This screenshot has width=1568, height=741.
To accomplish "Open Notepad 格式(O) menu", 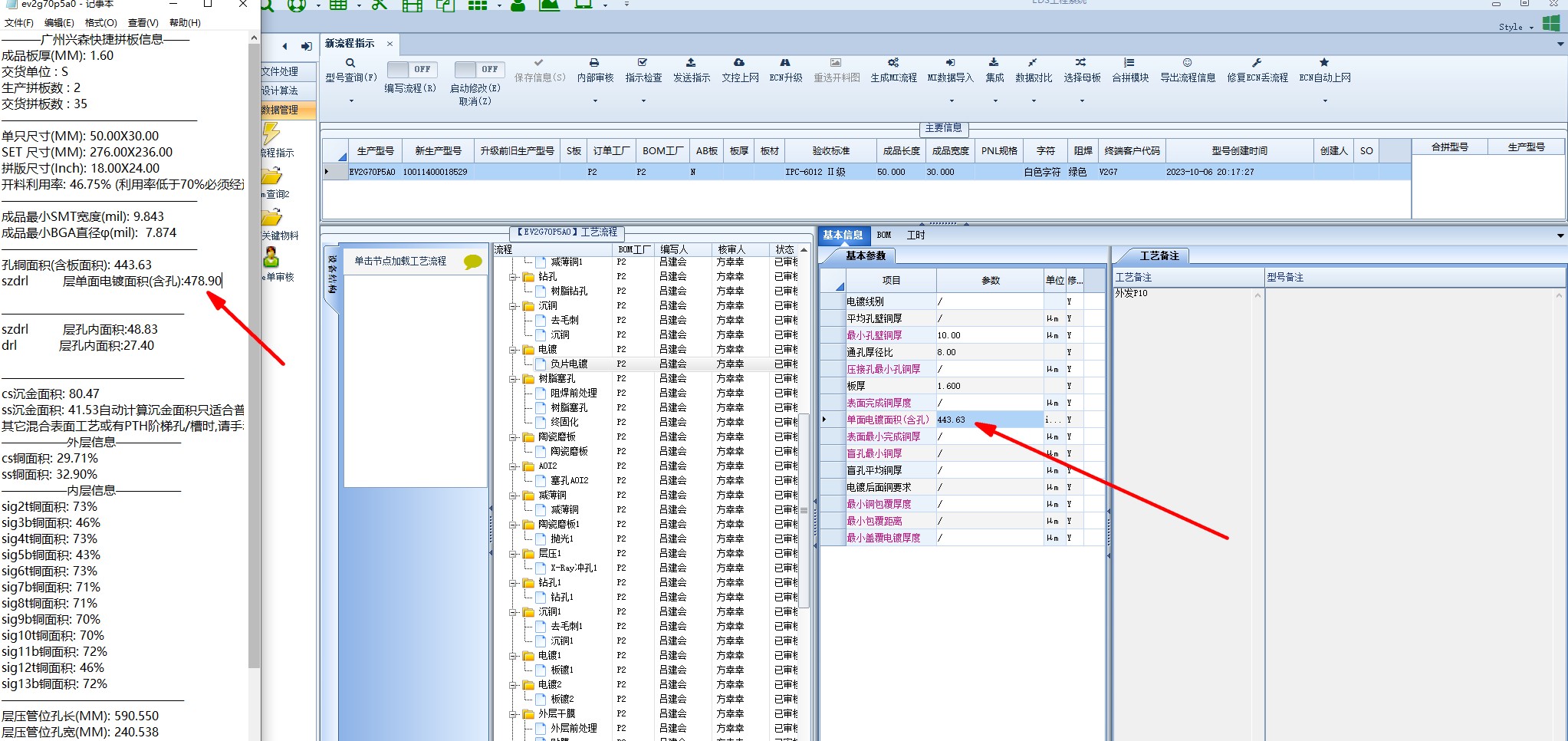I will click(101, 23).
